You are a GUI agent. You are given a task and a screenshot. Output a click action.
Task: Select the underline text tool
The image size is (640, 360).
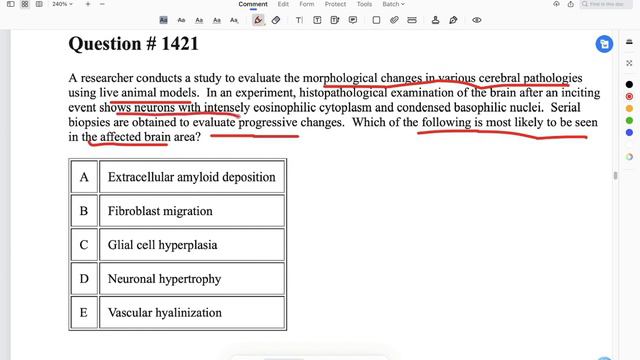(x=199, y=20)
